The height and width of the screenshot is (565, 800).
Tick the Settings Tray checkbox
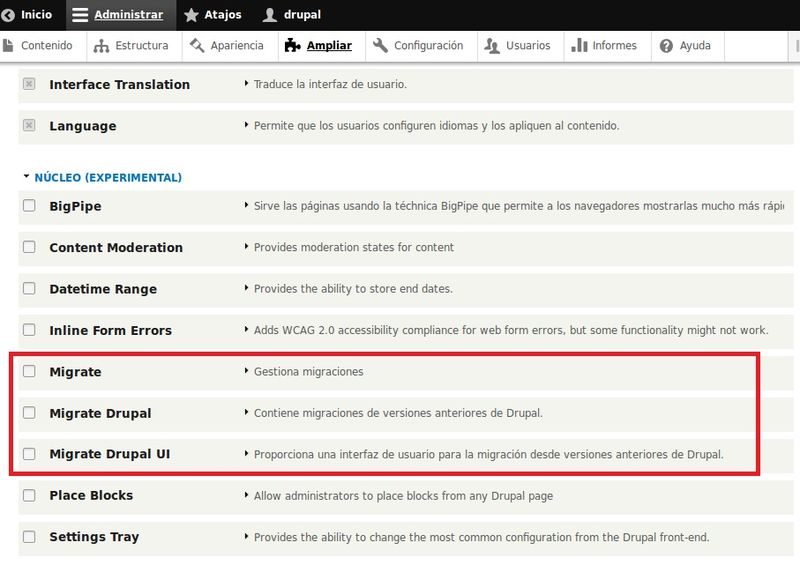point(29,536)
